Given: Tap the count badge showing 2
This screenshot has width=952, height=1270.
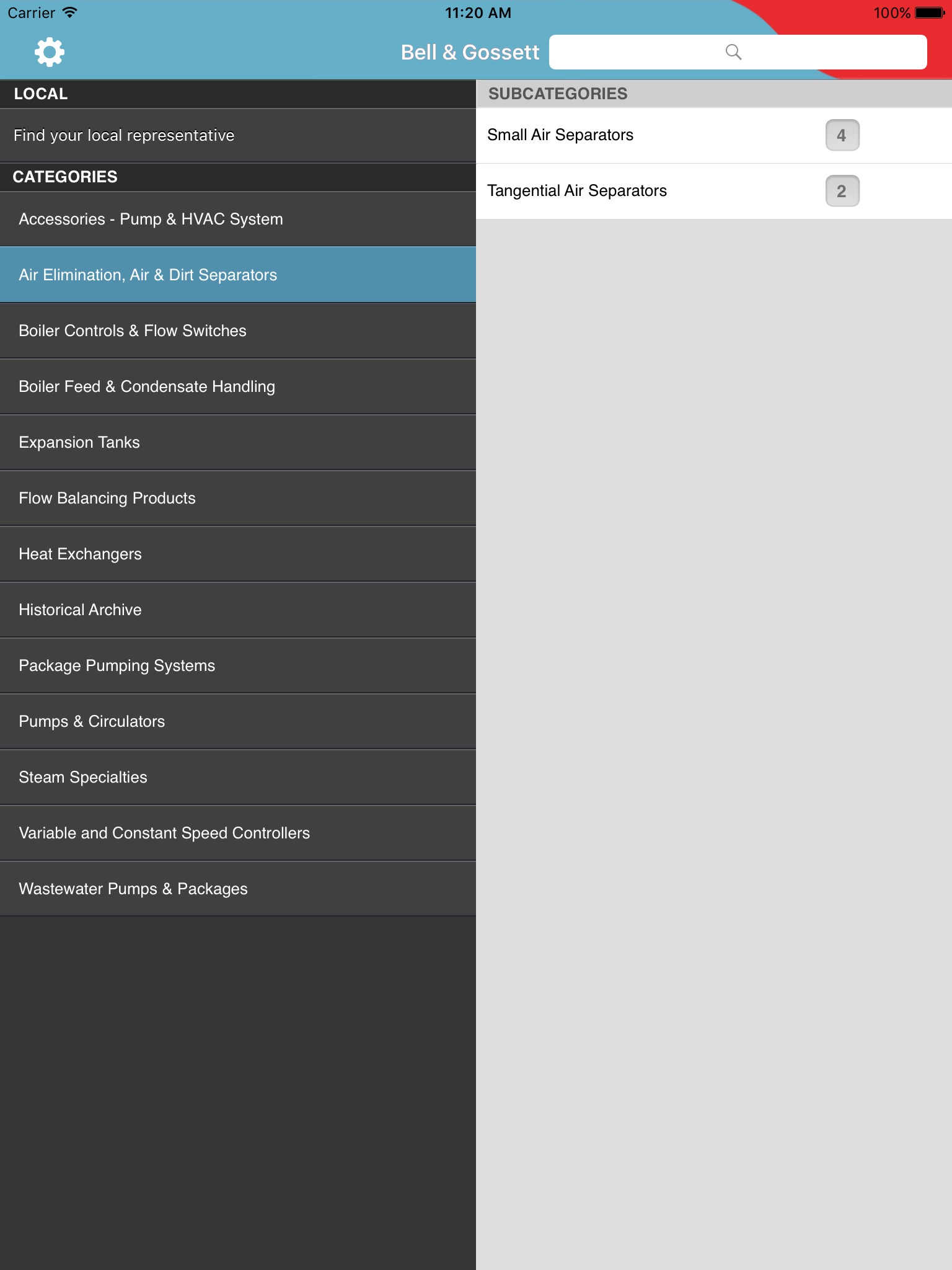Looking at the screenshot, I should coord(842,191).
